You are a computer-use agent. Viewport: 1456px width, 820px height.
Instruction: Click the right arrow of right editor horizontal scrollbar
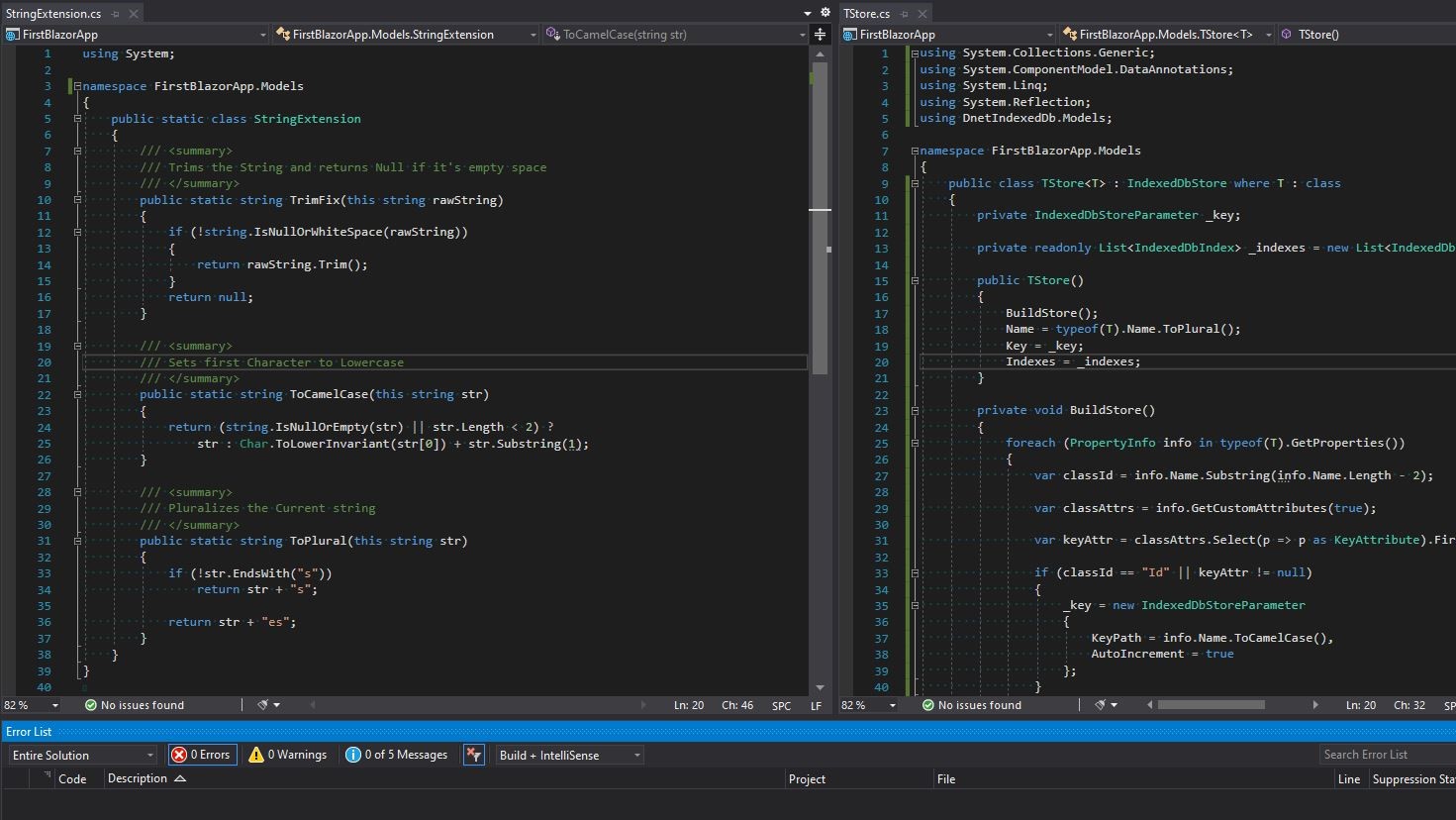pyautogui.click(x=1315, y=705)
